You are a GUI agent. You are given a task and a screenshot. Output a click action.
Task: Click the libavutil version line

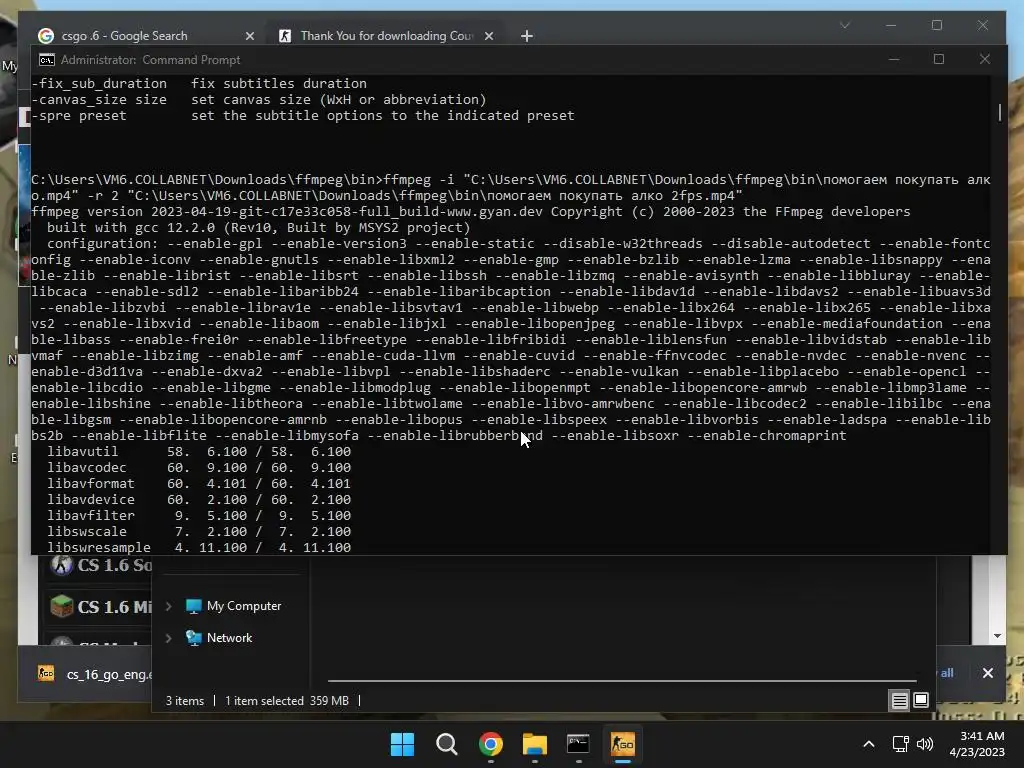point(199,452)
